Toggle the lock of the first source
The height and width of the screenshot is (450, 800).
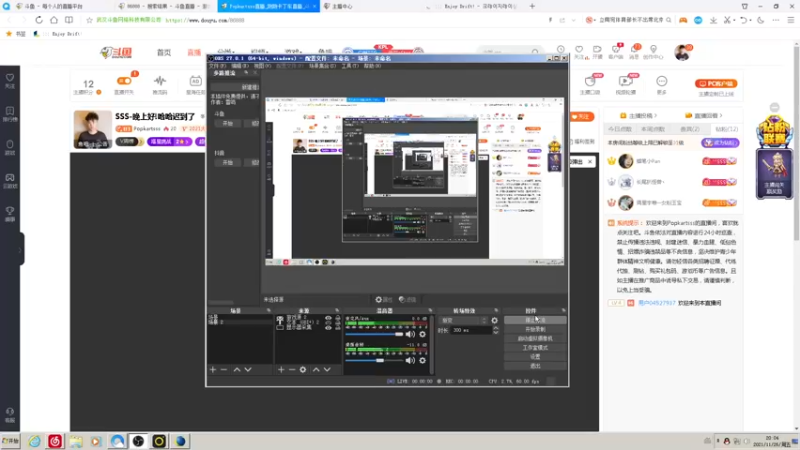pyautogui.click(x=338, y=318)
